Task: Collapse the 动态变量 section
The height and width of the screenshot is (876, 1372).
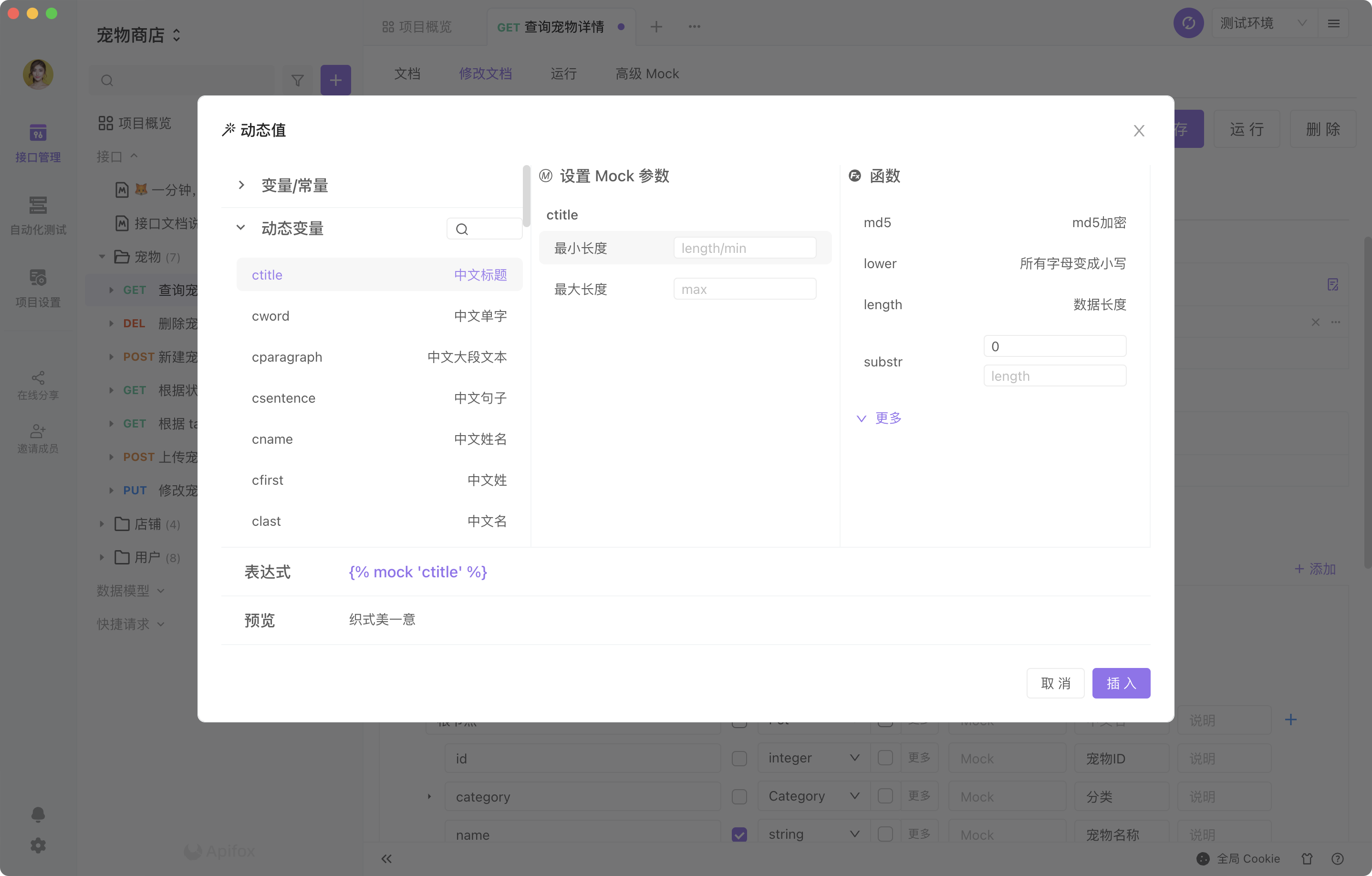Action: click(240, 228)
